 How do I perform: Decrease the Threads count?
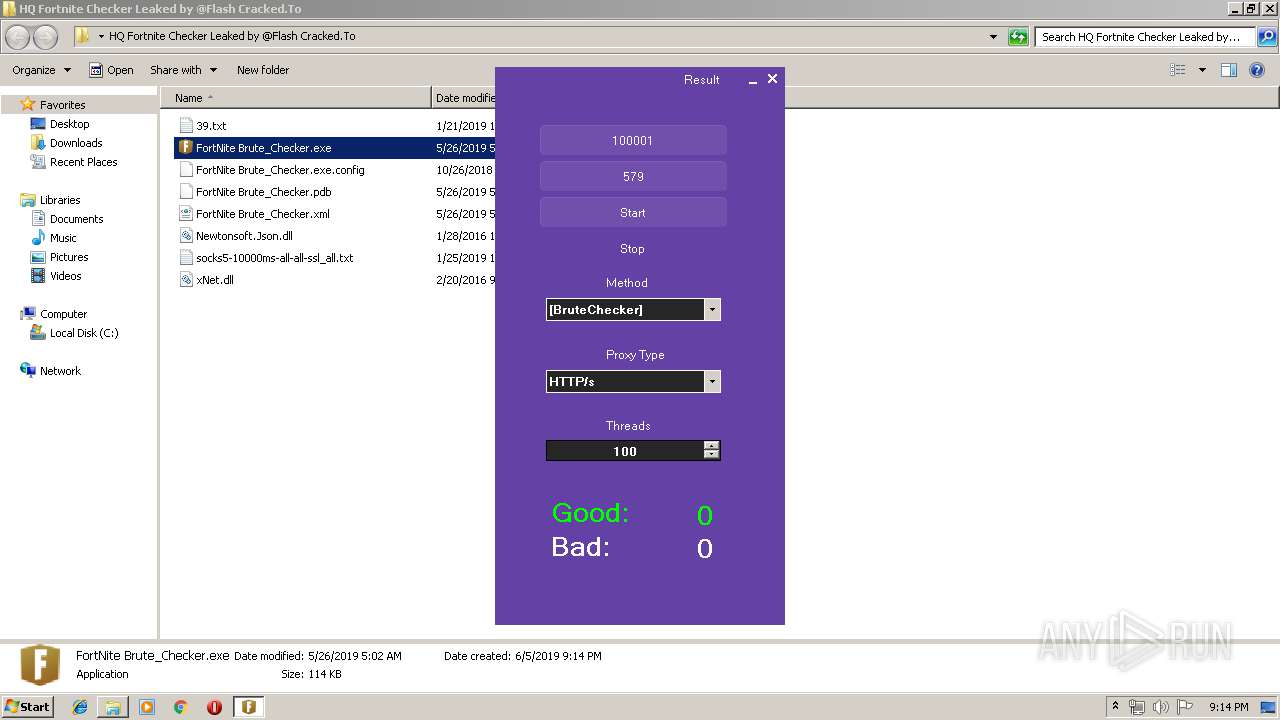(x=711, y=456)
